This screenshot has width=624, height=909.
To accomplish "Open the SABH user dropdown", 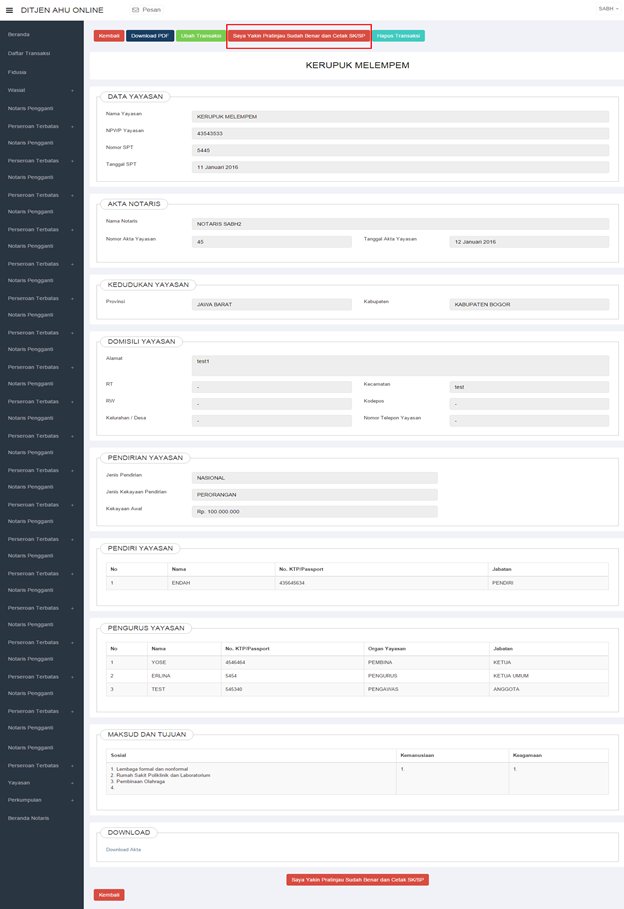I will 606,9.
